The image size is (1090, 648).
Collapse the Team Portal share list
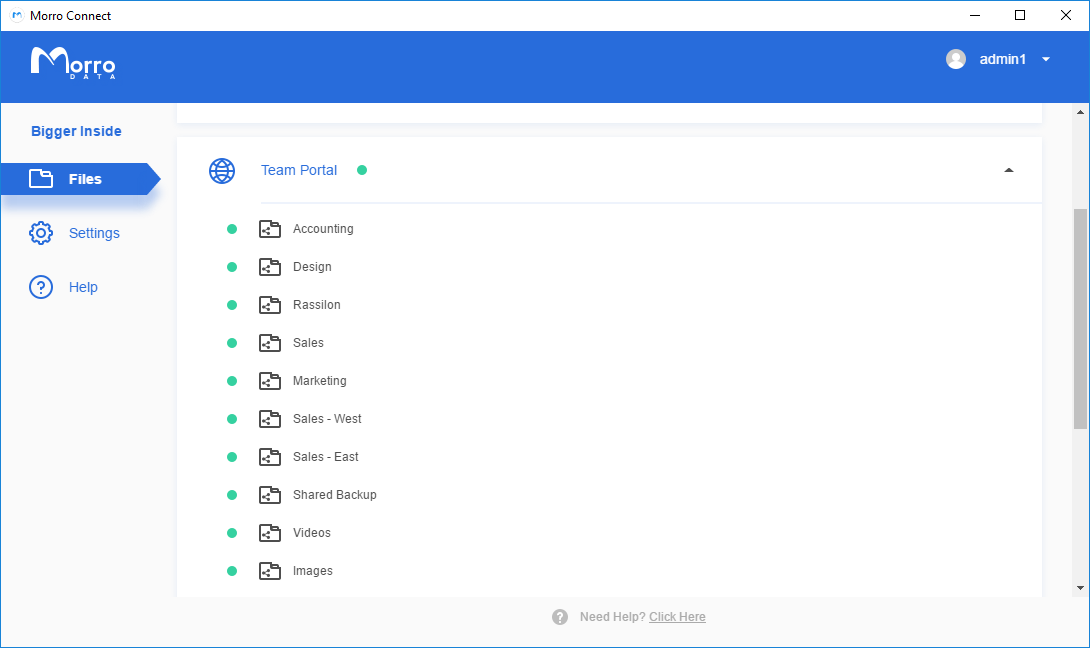(1009, 170)
